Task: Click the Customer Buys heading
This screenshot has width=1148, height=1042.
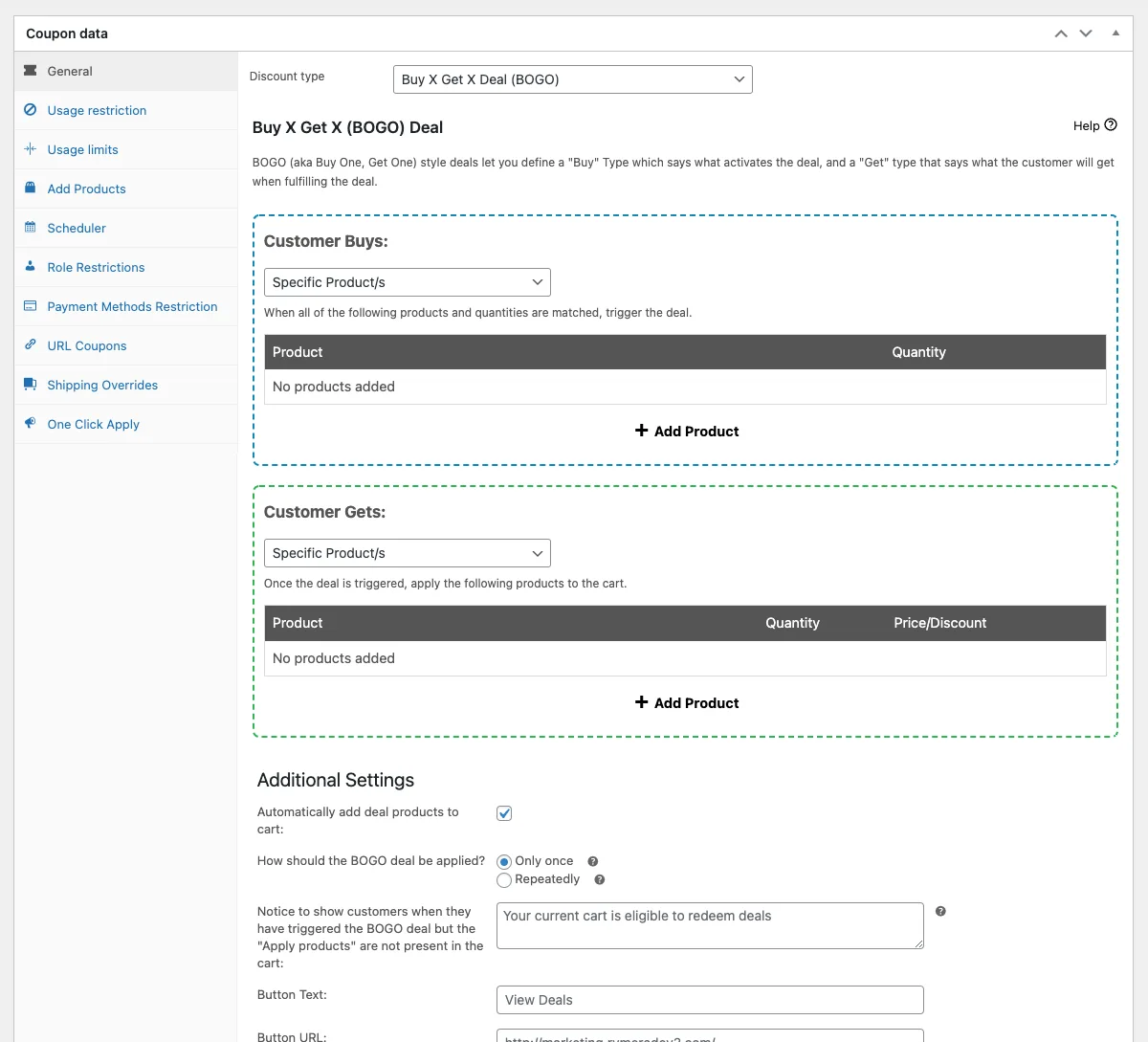Action: click(326, 241)
